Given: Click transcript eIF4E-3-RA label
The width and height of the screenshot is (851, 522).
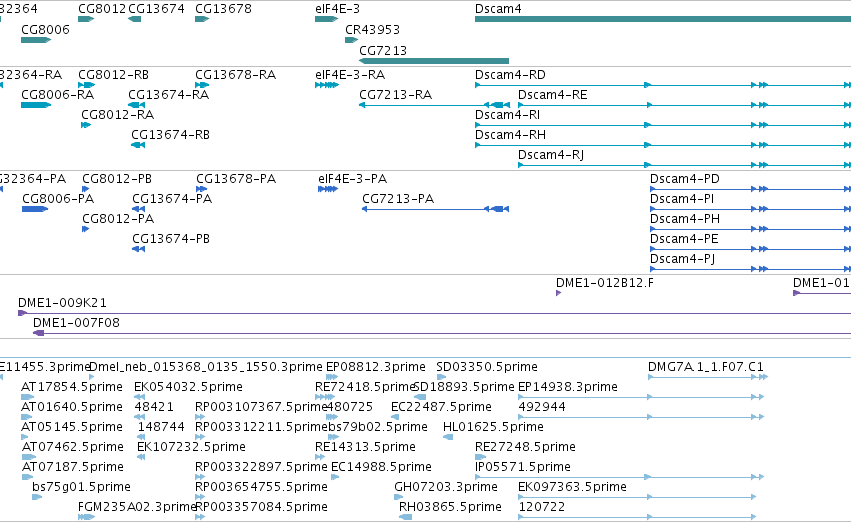Looking at the screenshot, I should (x=350, y=75).
